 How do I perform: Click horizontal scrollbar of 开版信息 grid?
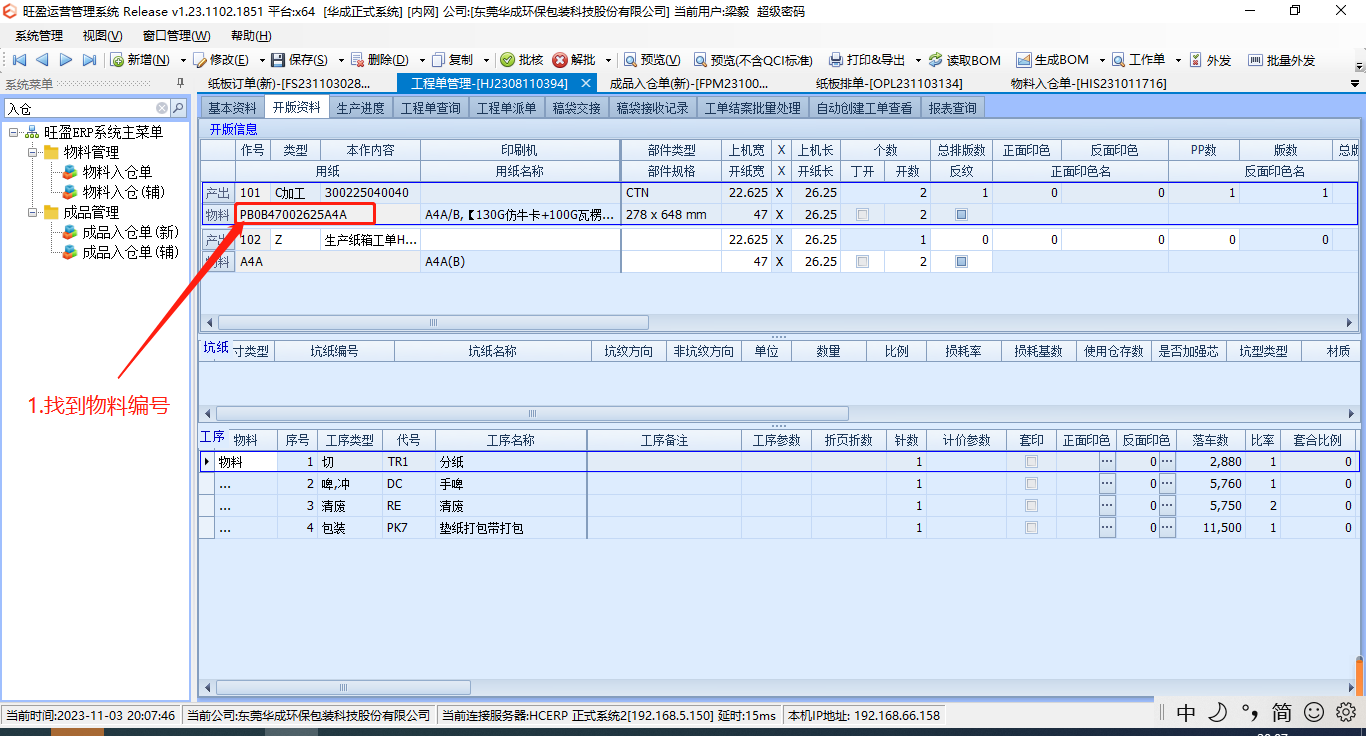coord(433,322)
